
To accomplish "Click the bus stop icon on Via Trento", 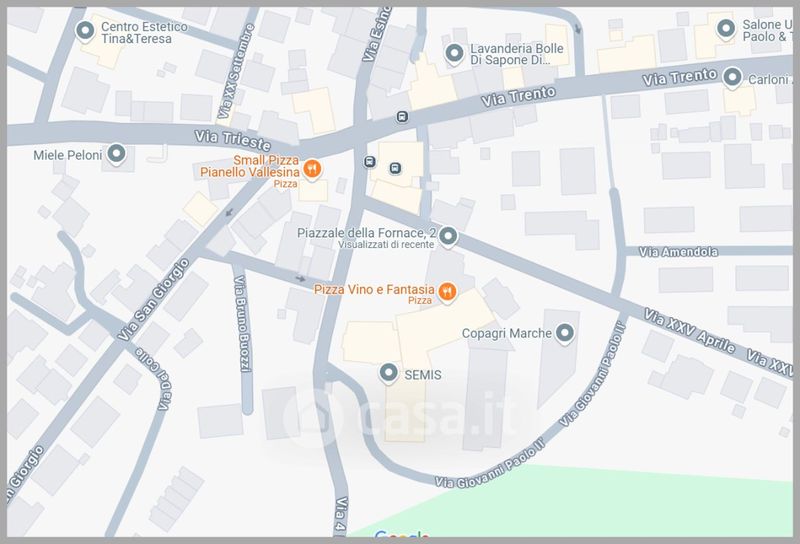I will click(x=402, y=117).
